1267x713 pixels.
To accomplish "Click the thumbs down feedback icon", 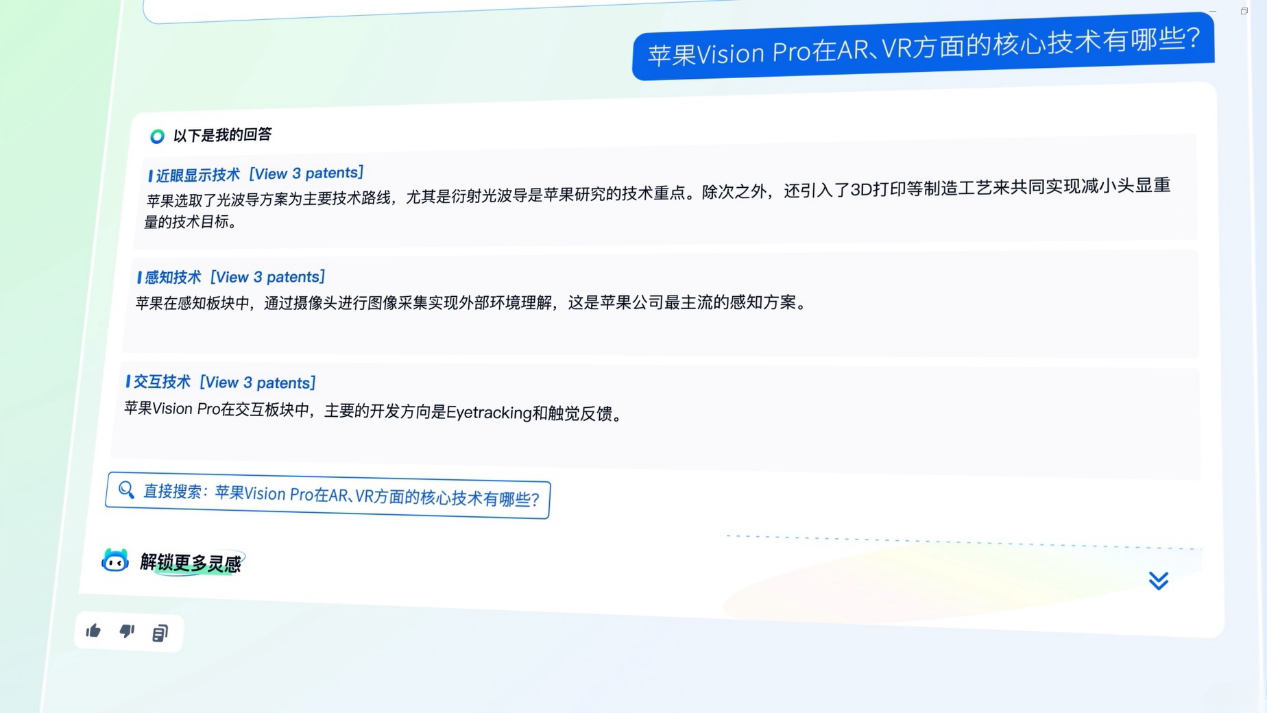I will click(127, 631).
